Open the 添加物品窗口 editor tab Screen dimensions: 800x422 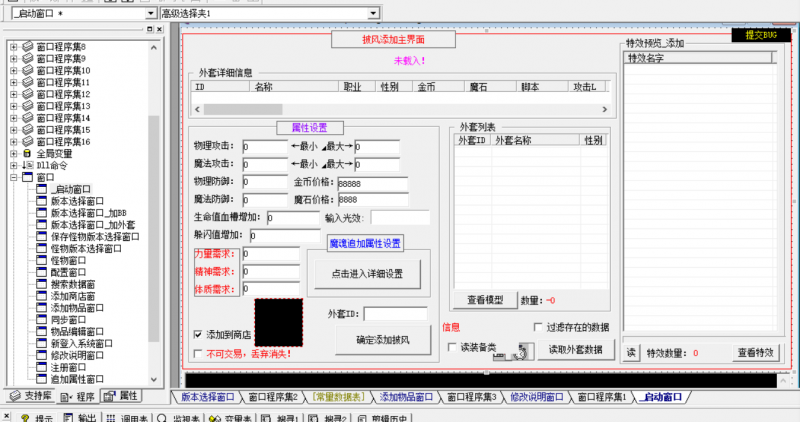pos(406,397)
